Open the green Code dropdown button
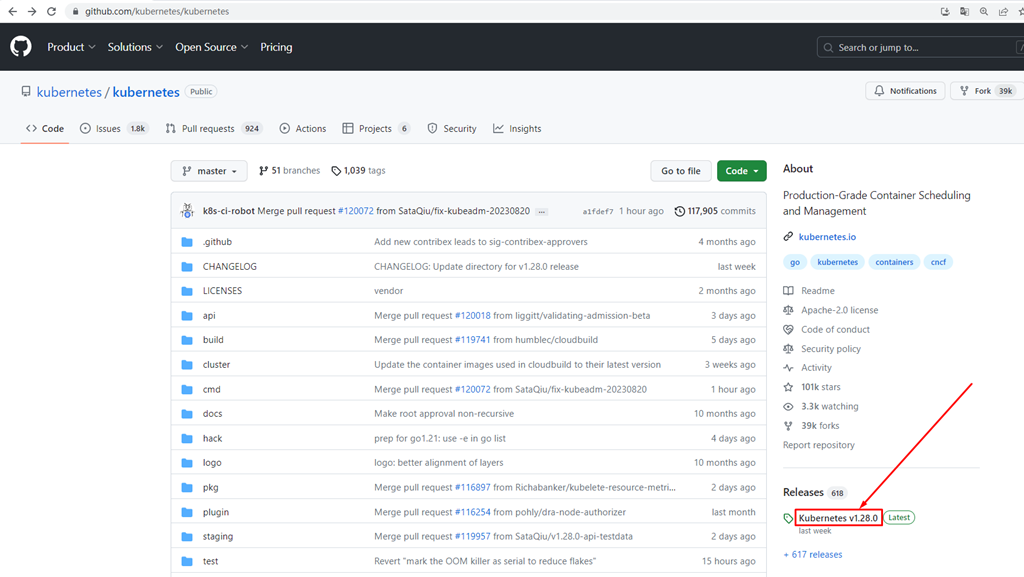This screenshot has height=577, width=1024. pyautogui.click(x=741, y=171)
